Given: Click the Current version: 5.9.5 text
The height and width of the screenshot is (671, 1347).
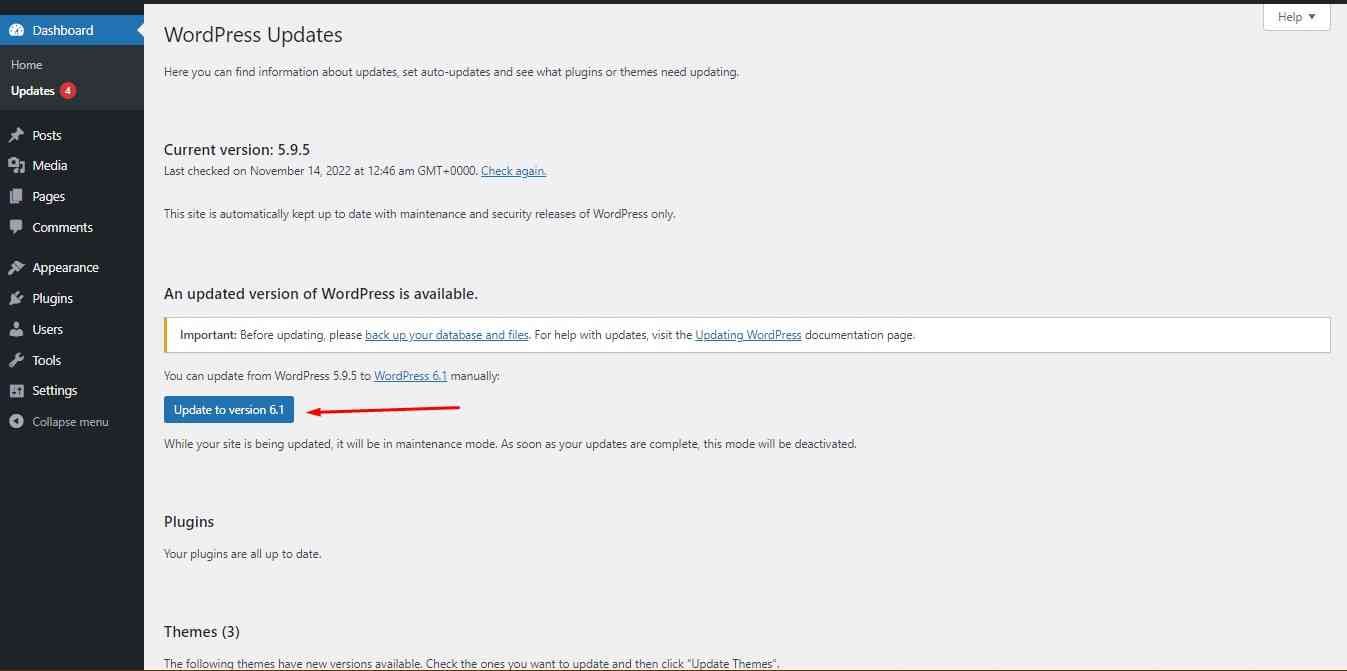Looking at the screenshot, I should (x=237, y=150).
